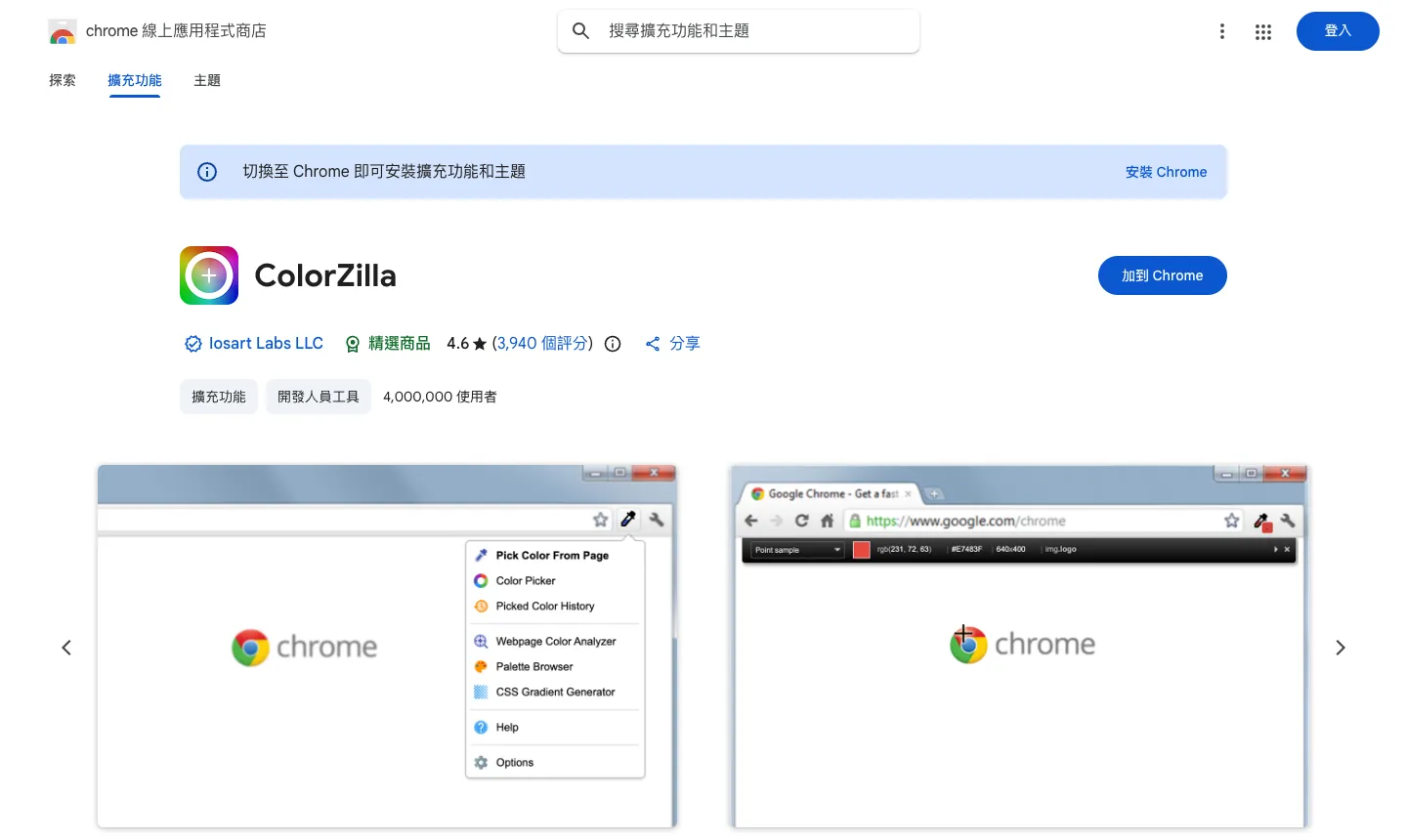1407x840 pixels.
Task: Click the info icon beside the rating count
Action: click(x=613, y=344)
